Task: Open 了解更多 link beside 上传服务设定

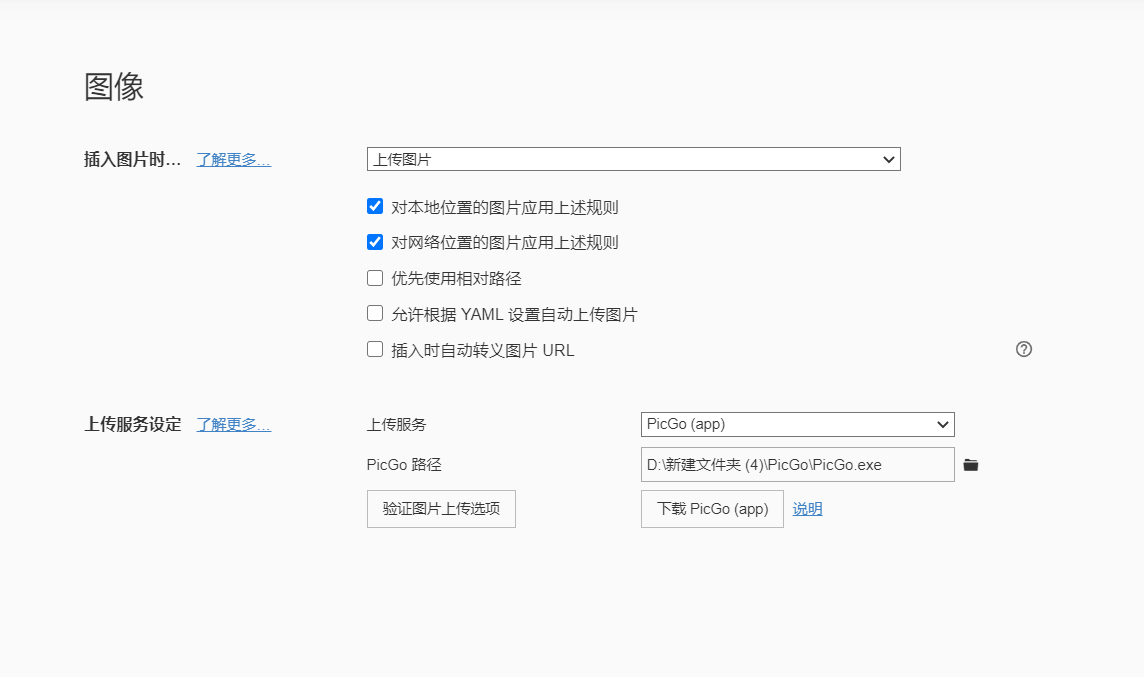Action: 233,424
